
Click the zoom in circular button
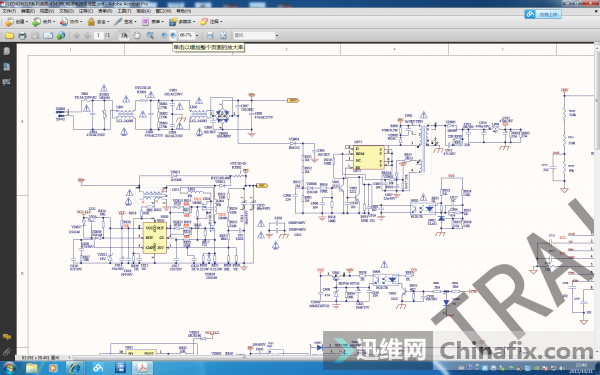coord(173,35)
